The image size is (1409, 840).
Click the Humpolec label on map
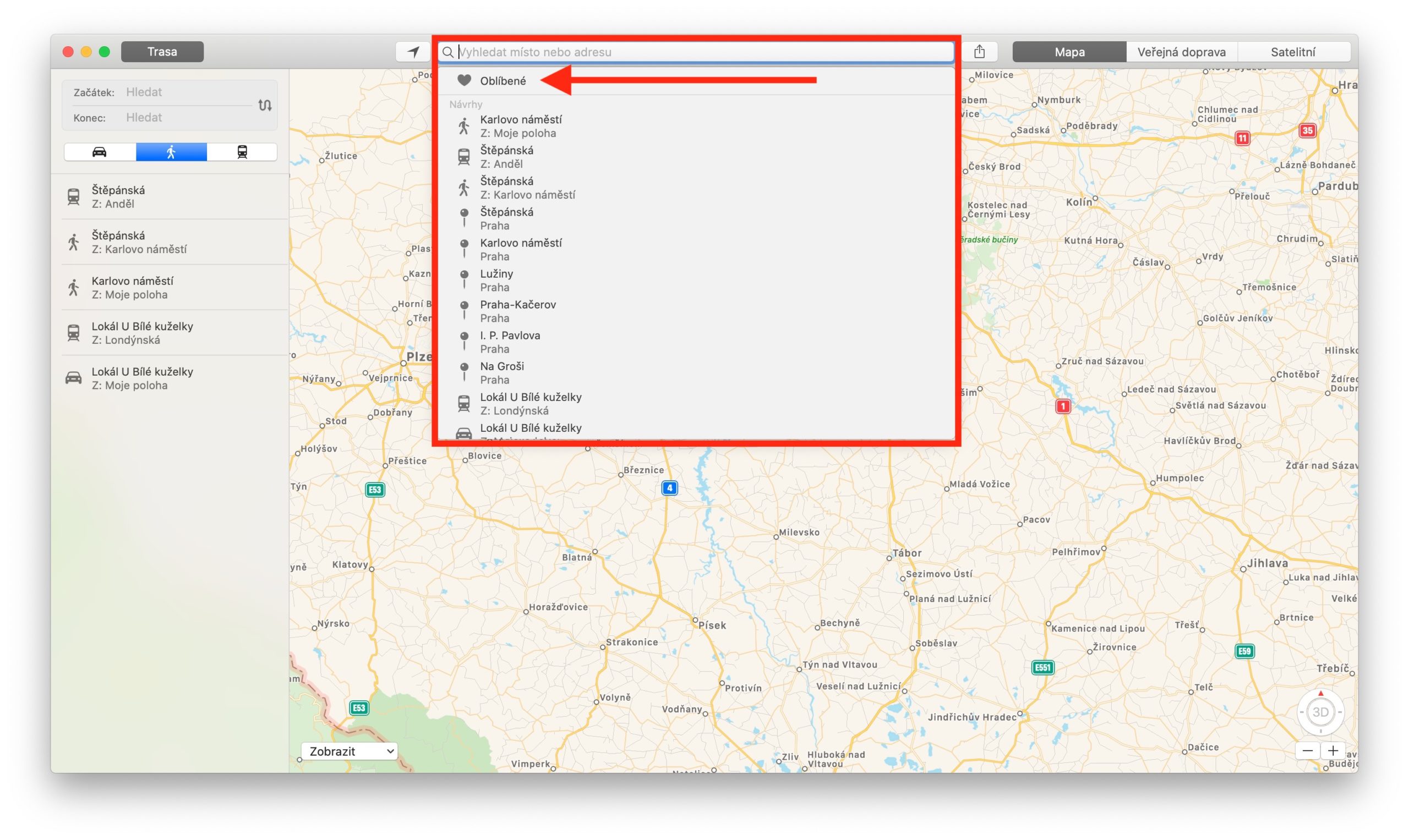click(x=1179, y=478)
